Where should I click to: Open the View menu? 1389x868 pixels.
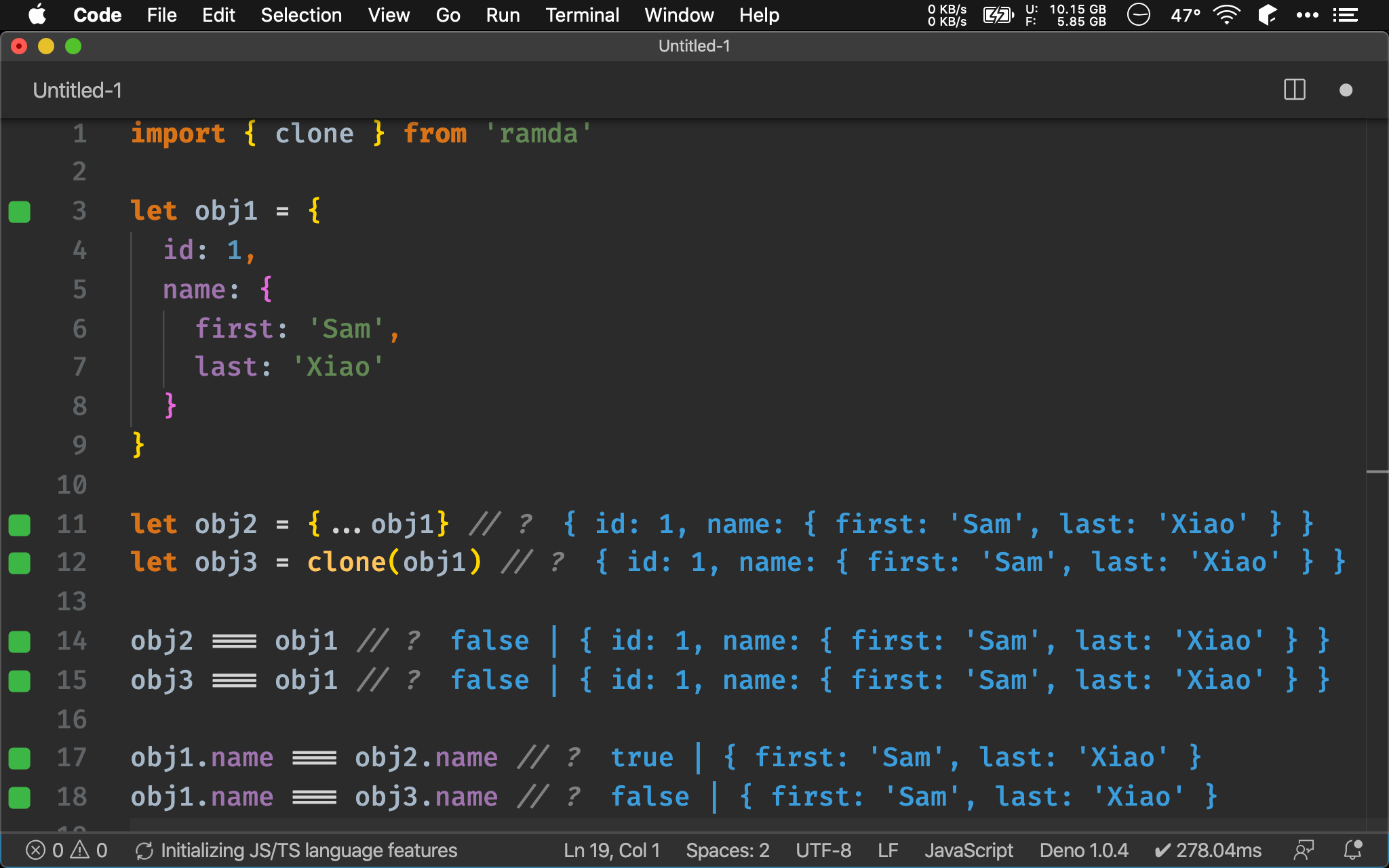(389, 15)
